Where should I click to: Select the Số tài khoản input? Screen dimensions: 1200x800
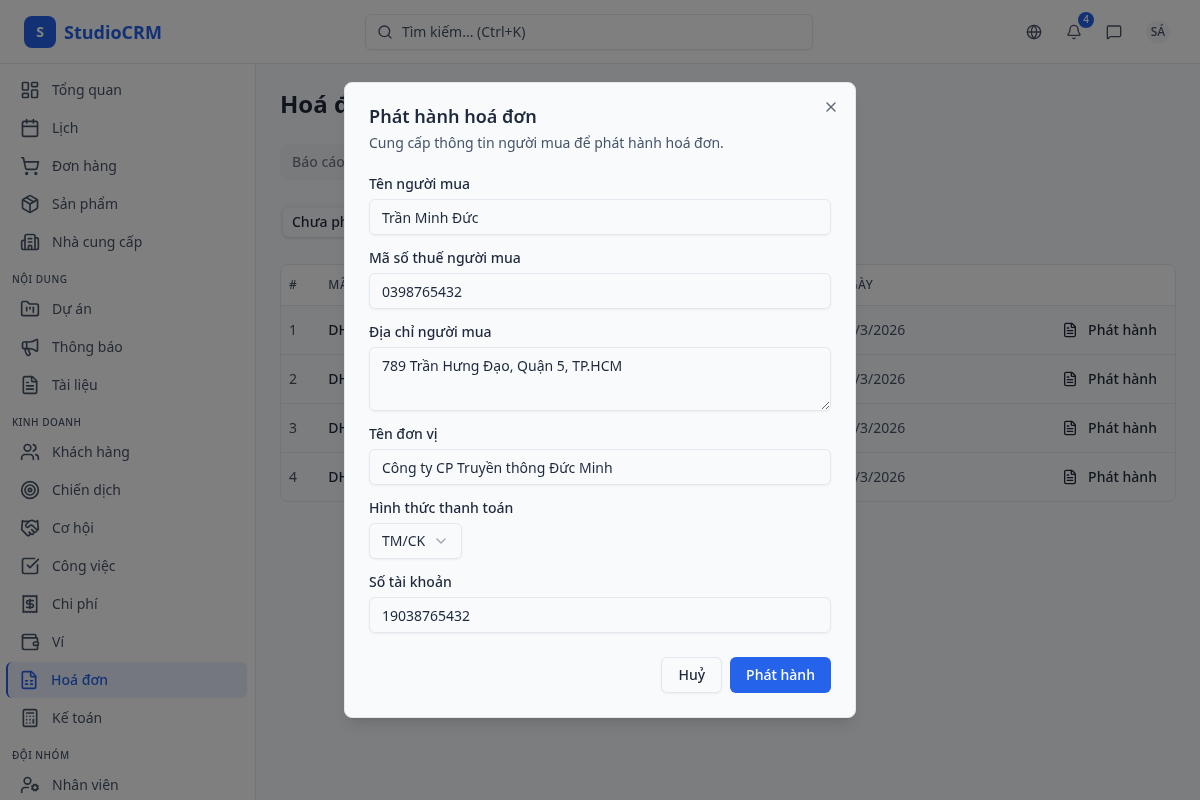tap(600, 615)
